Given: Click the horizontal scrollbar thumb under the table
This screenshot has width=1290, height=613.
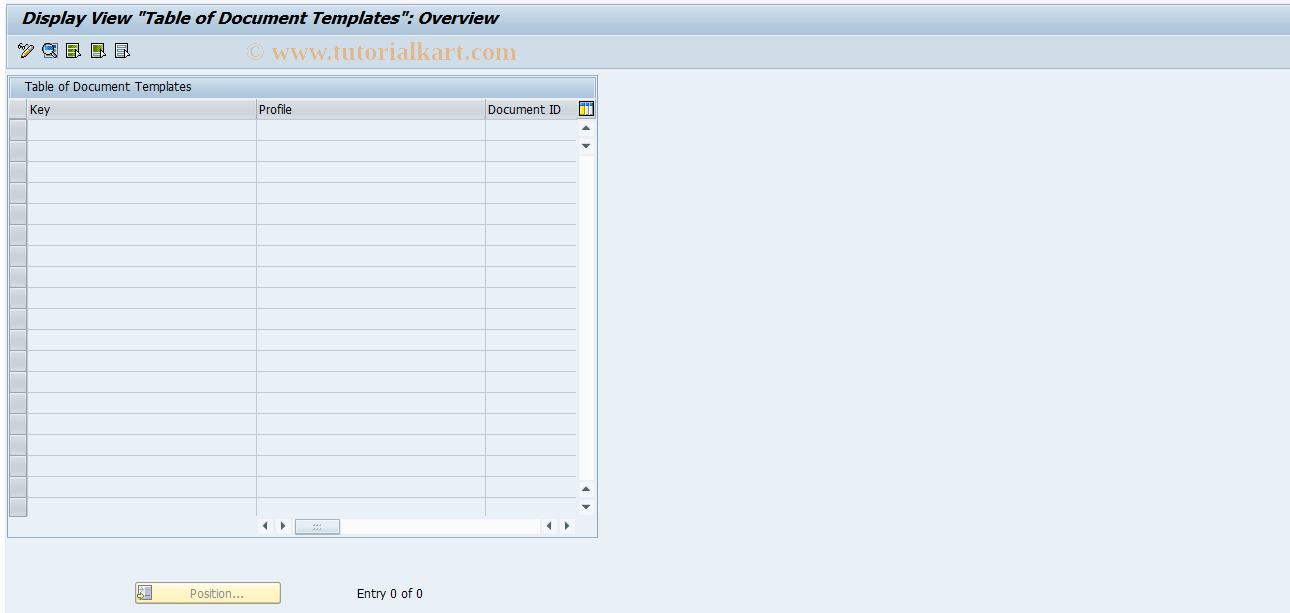Looking at the screenshot, I should pyautogui.click(x=317, y=526).
